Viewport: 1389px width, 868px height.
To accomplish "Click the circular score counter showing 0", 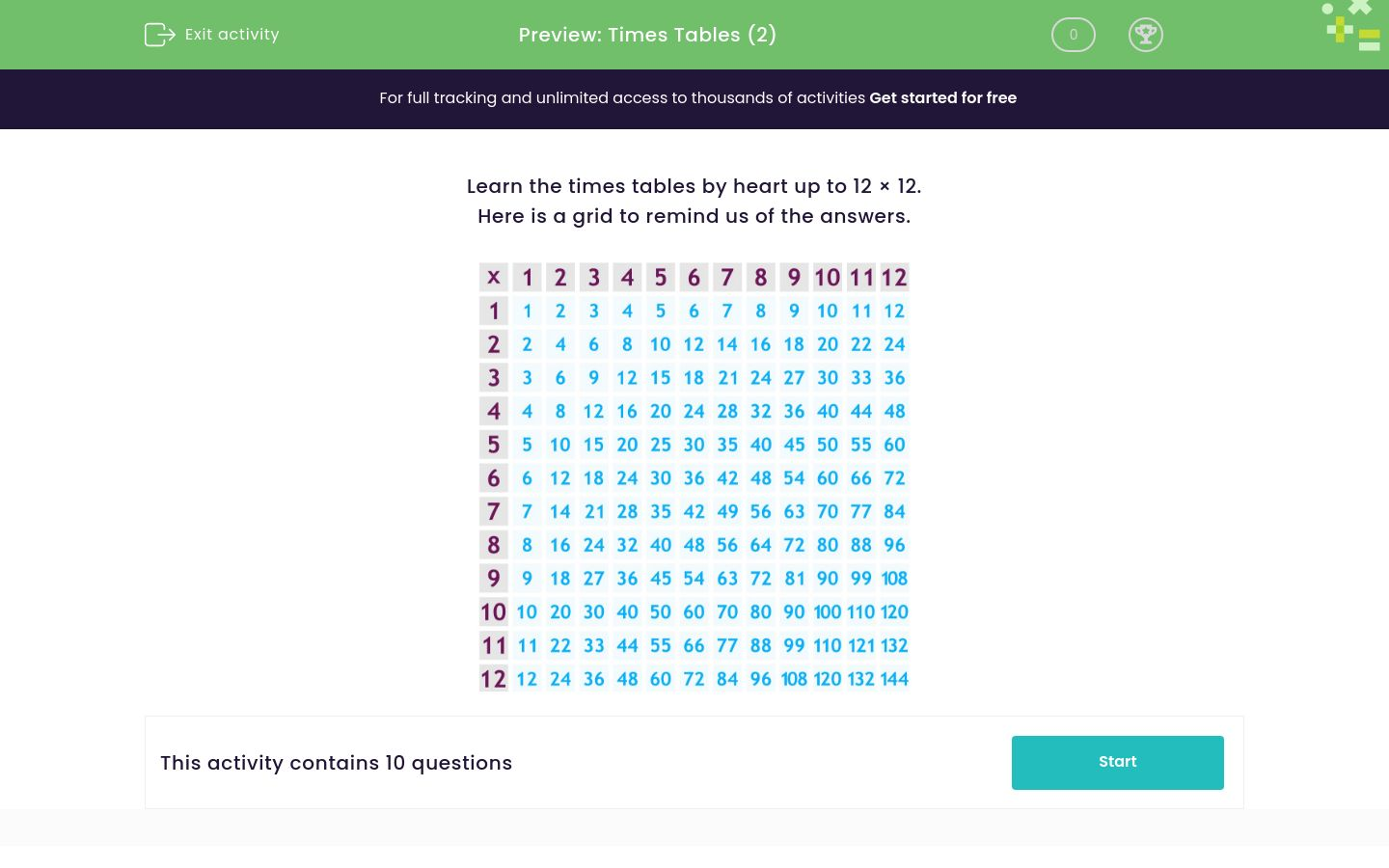I will tap(1074, 35).
